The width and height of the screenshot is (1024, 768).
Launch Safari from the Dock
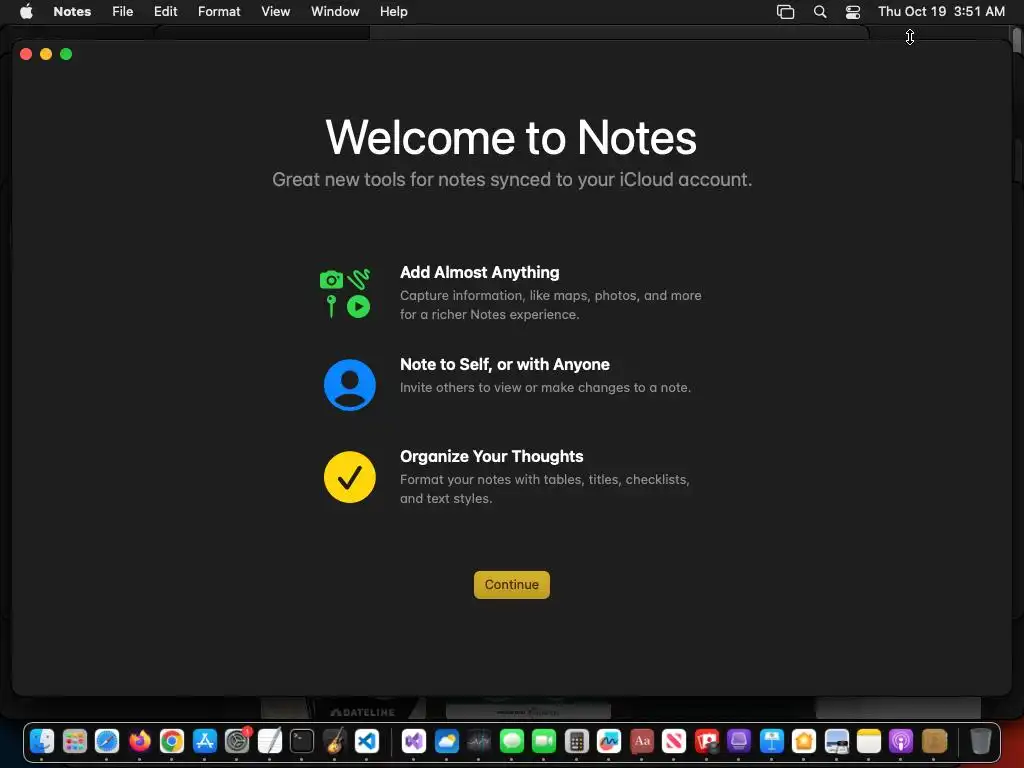107,741
